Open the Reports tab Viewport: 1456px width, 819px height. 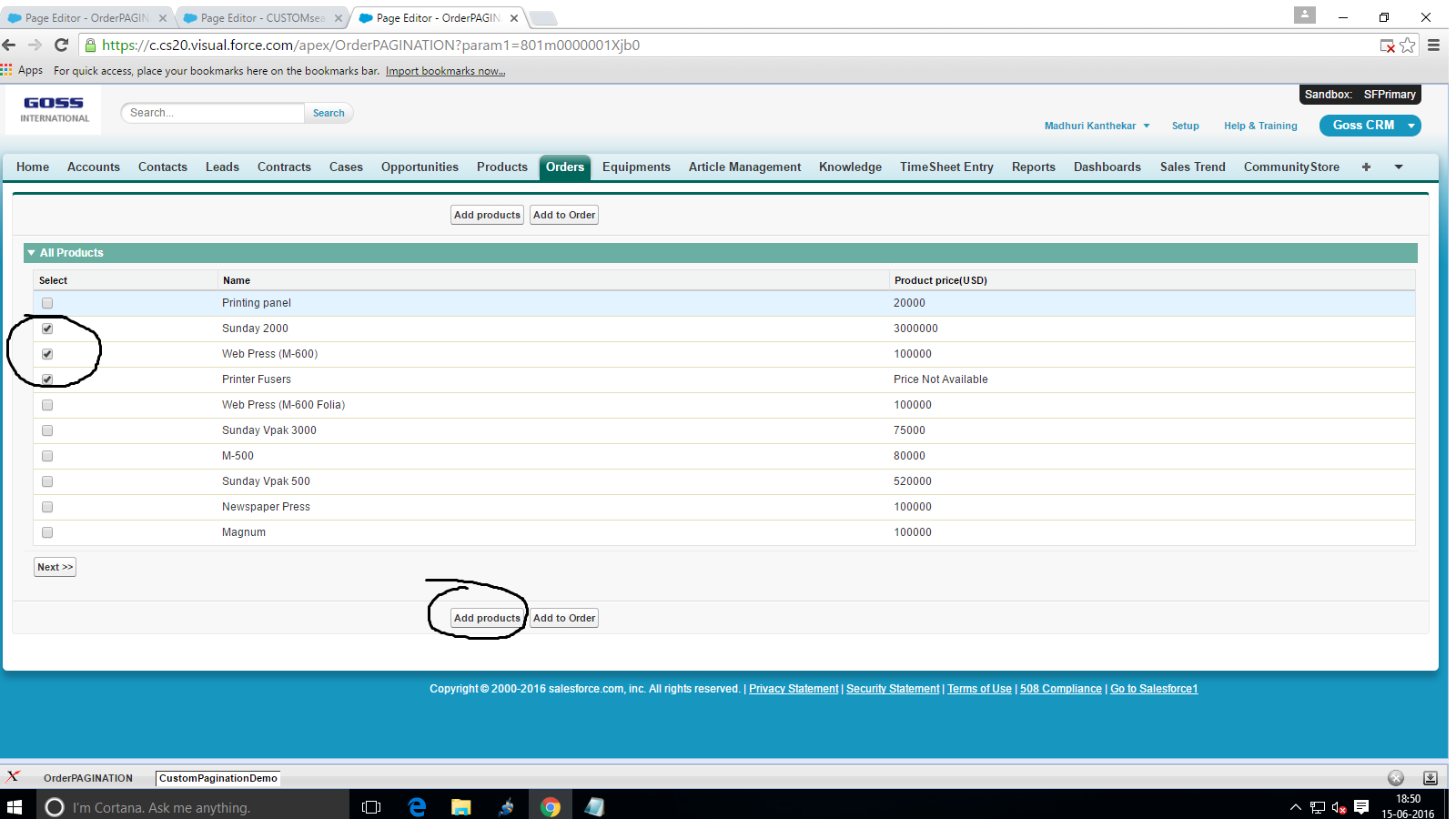(x=1034, y=167)
